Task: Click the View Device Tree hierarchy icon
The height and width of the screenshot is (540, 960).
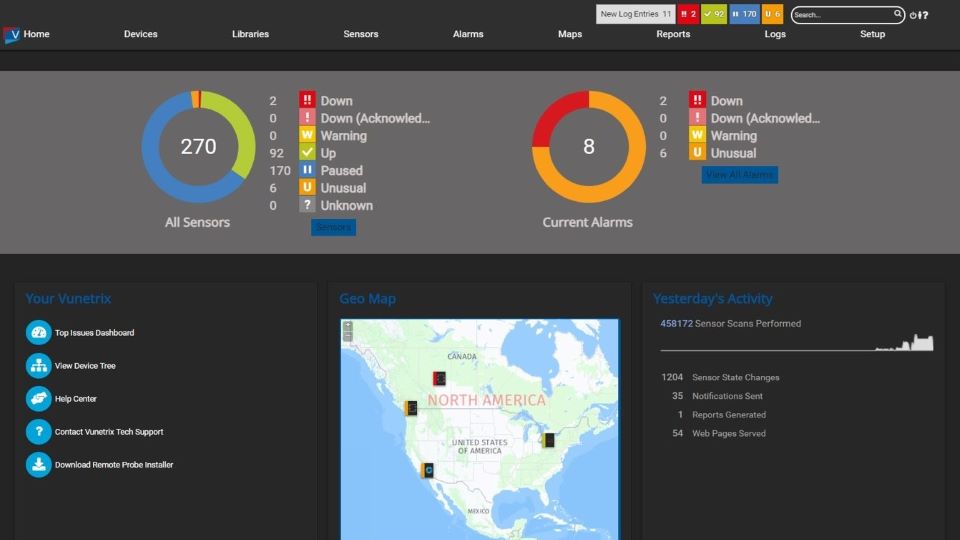Action: coord(39,366)
